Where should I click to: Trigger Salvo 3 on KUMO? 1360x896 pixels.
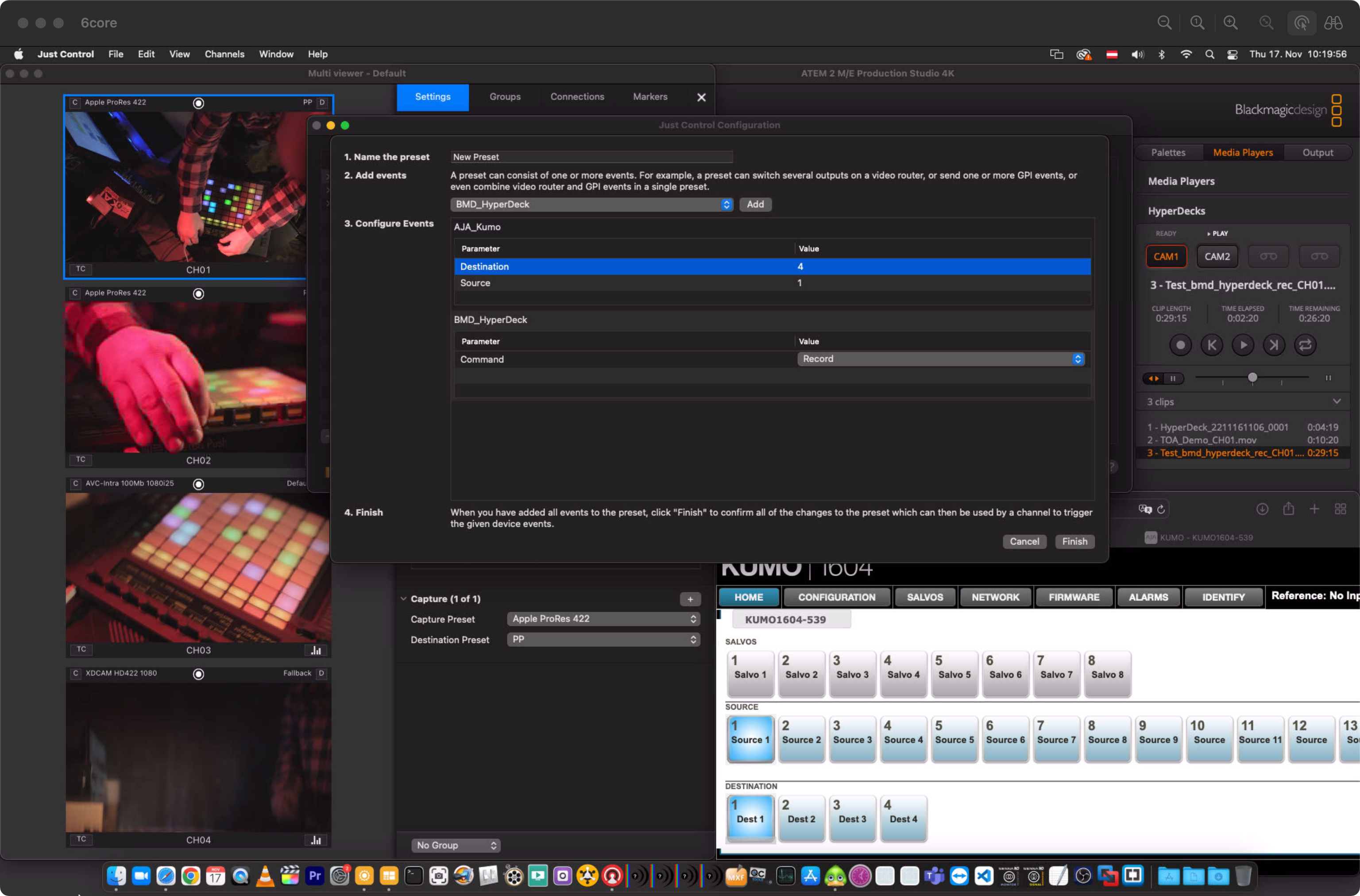(x=852, y=674)
